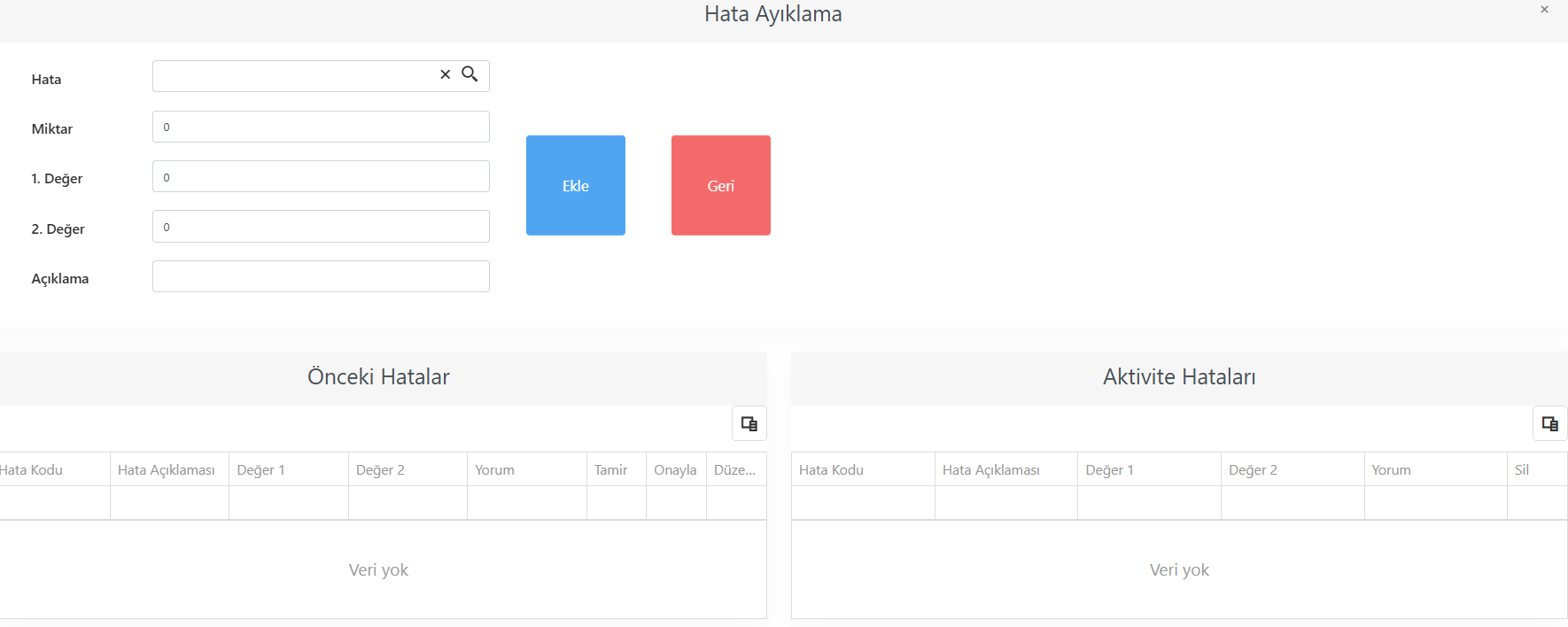
Task: Open column chooser in Önceki Hatalar grid
Action: tap(749, 423)
